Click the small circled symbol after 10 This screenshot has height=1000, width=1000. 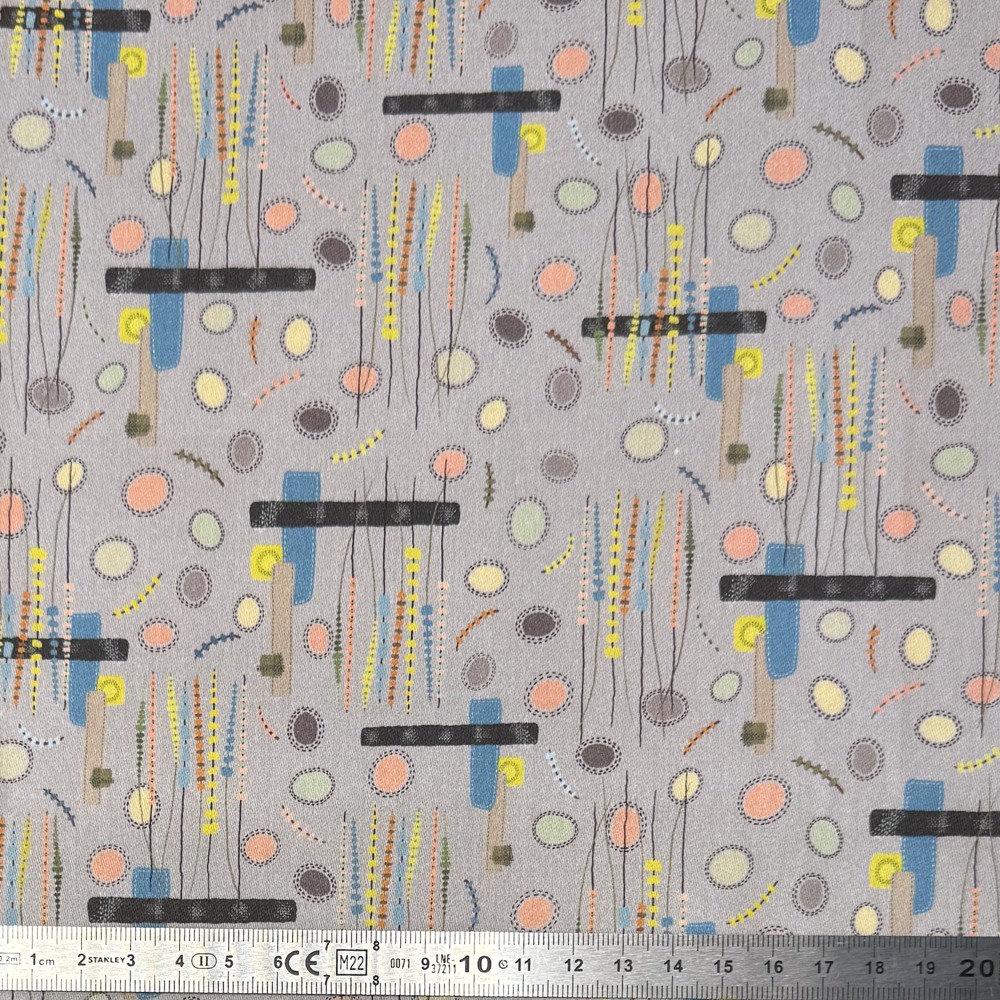[502, 965]
